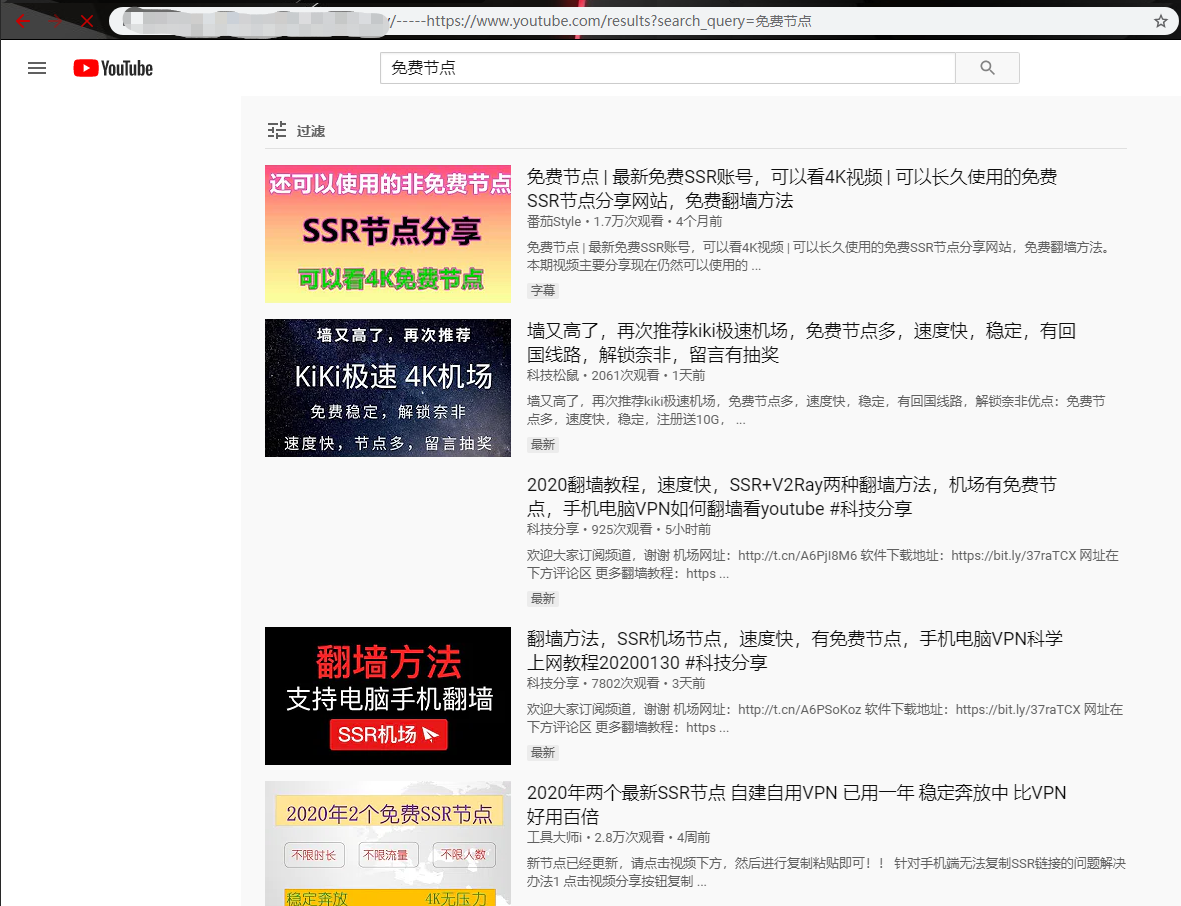The width and height of the screenshot is (1181, 906).
Task: Click description with link http://t.cn/A6PjI8M6
Action: [822, 564]
